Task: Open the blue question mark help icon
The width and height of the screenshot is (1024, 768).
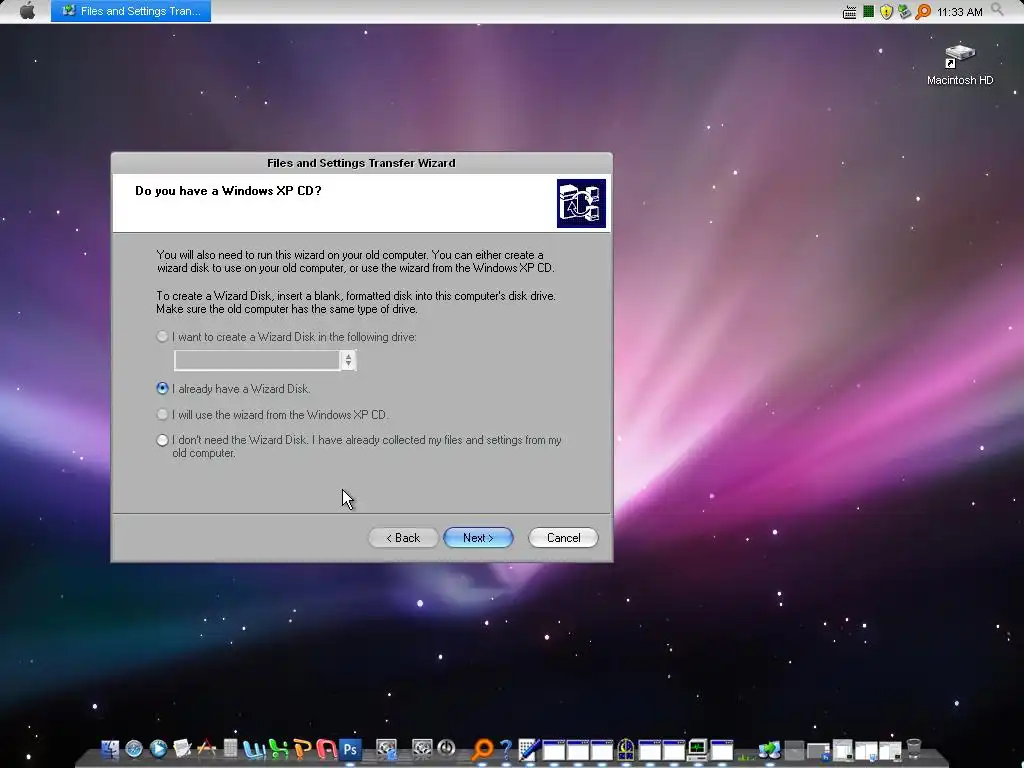Action: (x=505, y=749)
